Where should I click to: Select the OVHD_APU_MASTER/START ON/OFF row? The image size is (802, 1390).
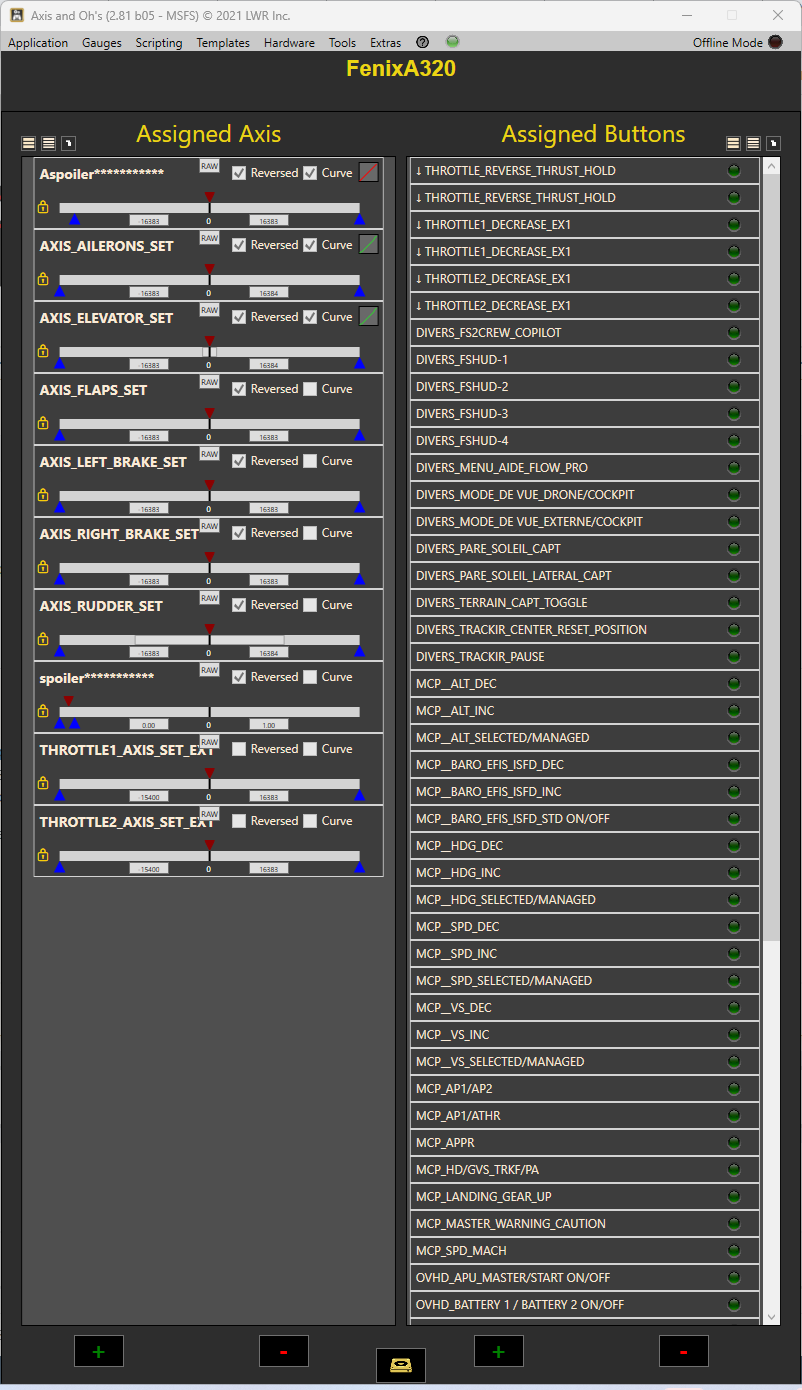585,1277
